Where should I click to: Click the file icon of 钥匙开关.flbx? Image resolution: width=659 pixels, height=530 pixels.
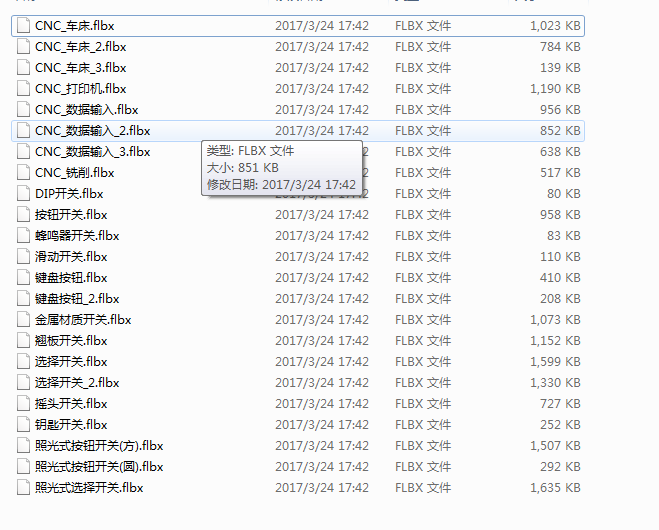point(24,425)
